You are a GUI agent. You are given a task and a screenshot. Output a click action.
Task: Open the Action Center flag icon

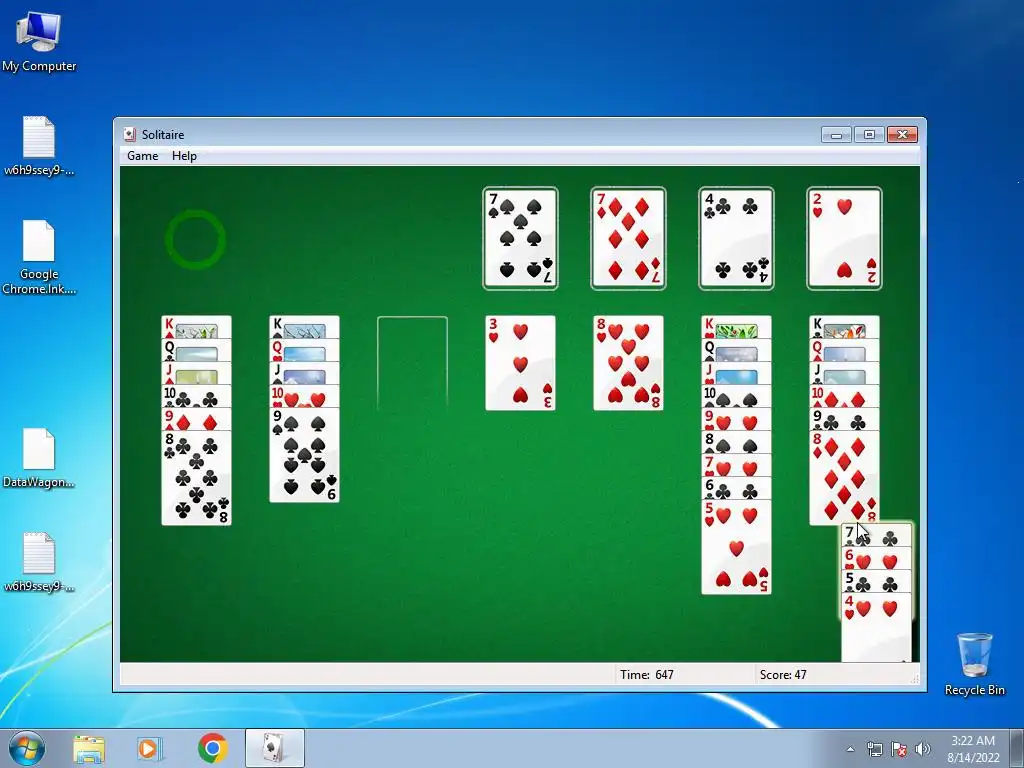coord(899,749)
